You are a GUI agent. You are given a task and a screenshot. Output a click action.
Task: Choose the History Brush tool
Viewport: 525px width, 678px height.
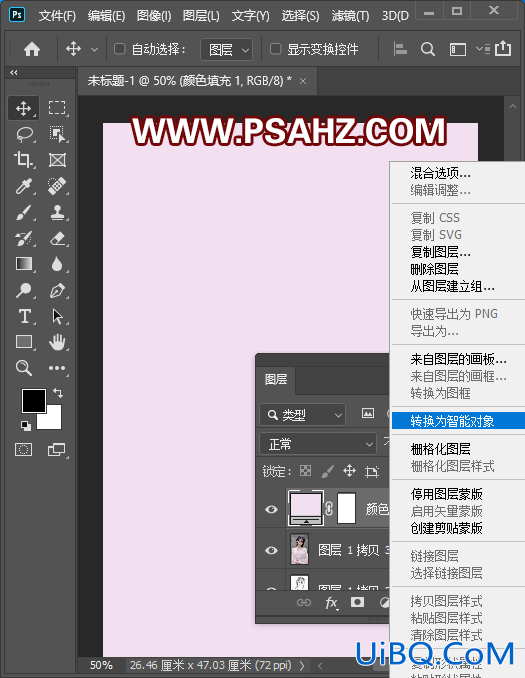tap(24, 238)
